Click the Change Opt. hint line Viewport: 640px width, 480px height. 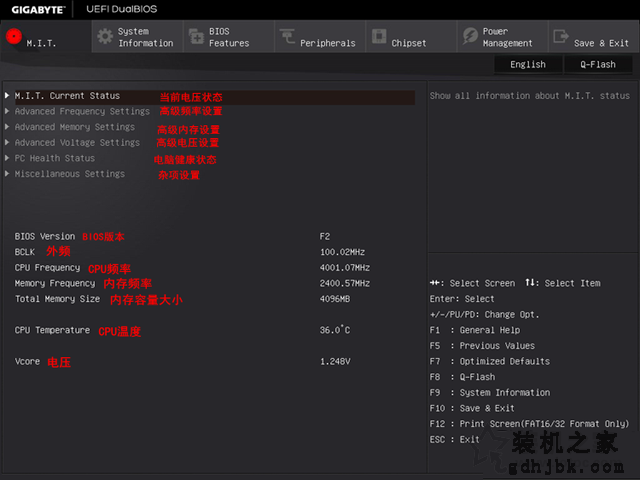tap(484, 315)
